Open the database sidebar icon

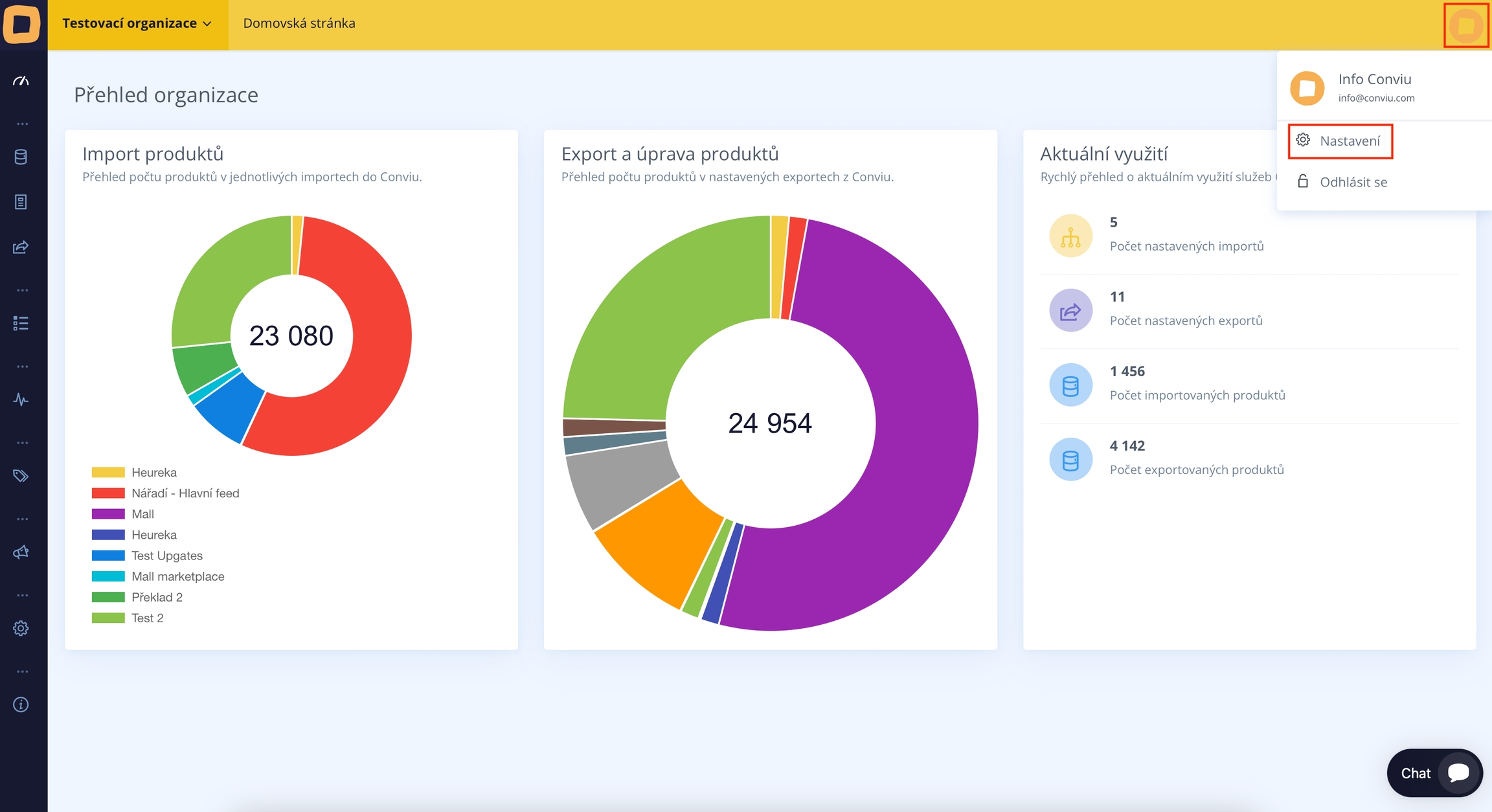pos(21,157)
